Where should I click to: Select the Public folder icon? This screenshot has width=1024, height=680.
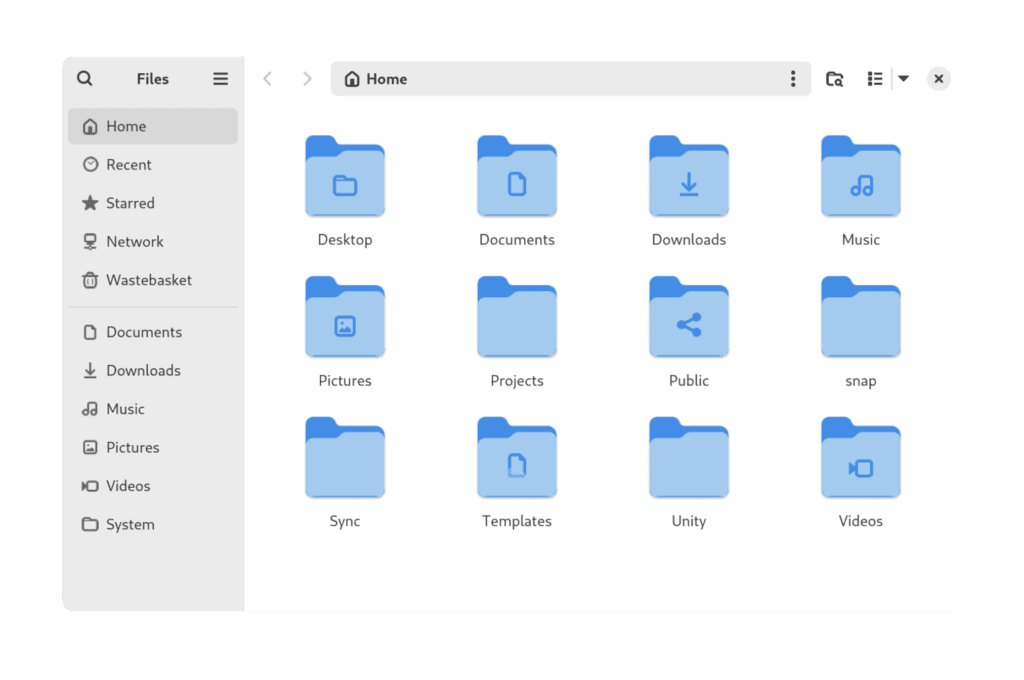pyautogui.click(x=689, y=317)
